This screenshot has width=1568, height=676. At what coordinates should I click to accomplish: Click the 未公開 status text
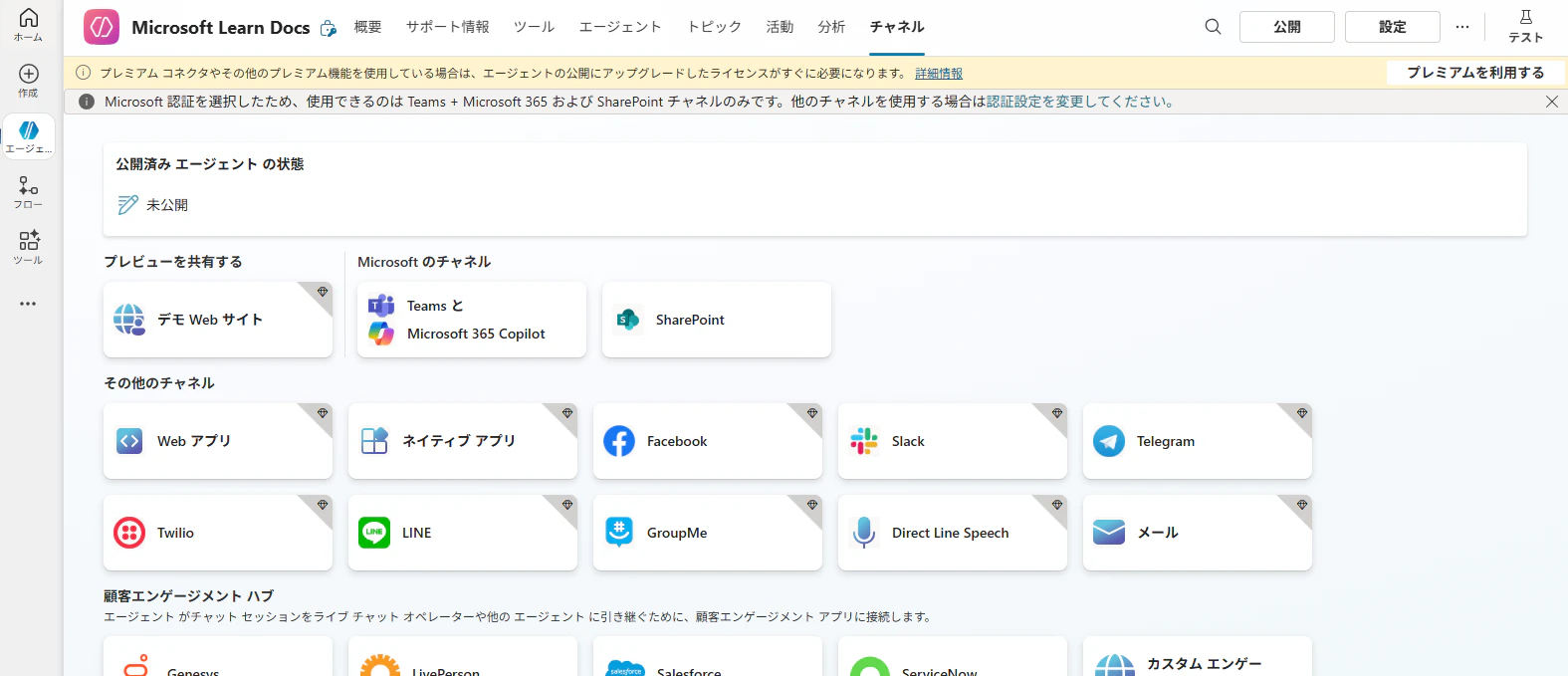pyautogui.click(x=167, y=205)
